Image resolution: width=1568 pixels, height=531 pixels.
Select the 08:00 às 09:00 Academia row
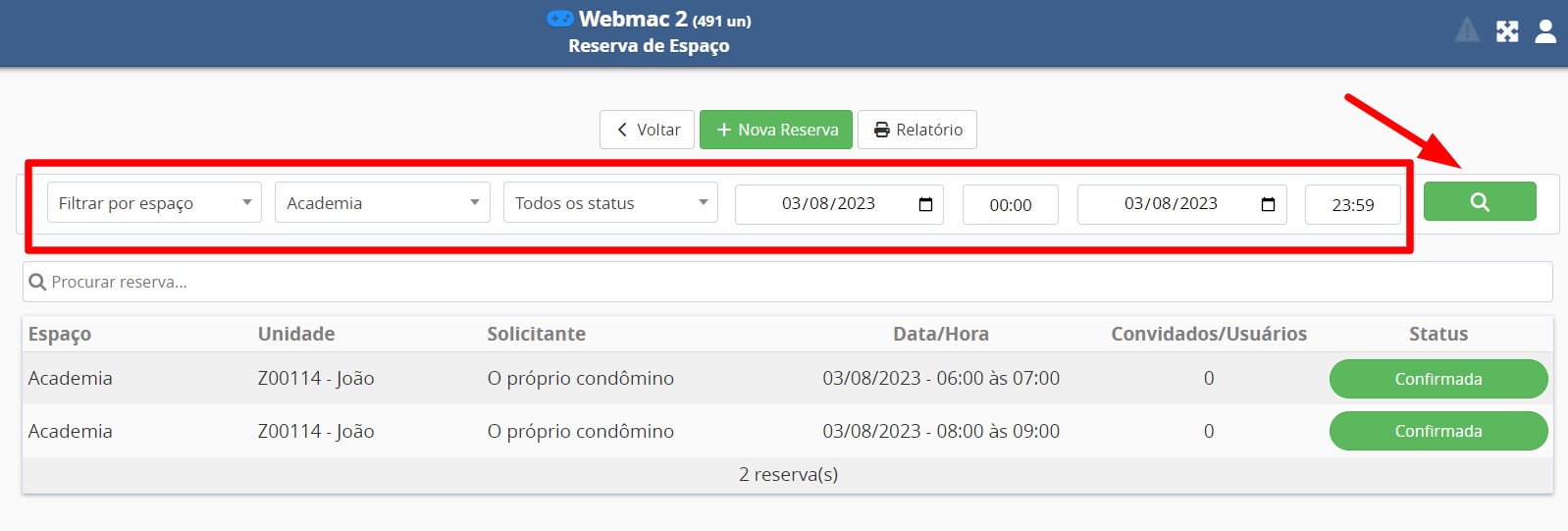pos(589,432)
